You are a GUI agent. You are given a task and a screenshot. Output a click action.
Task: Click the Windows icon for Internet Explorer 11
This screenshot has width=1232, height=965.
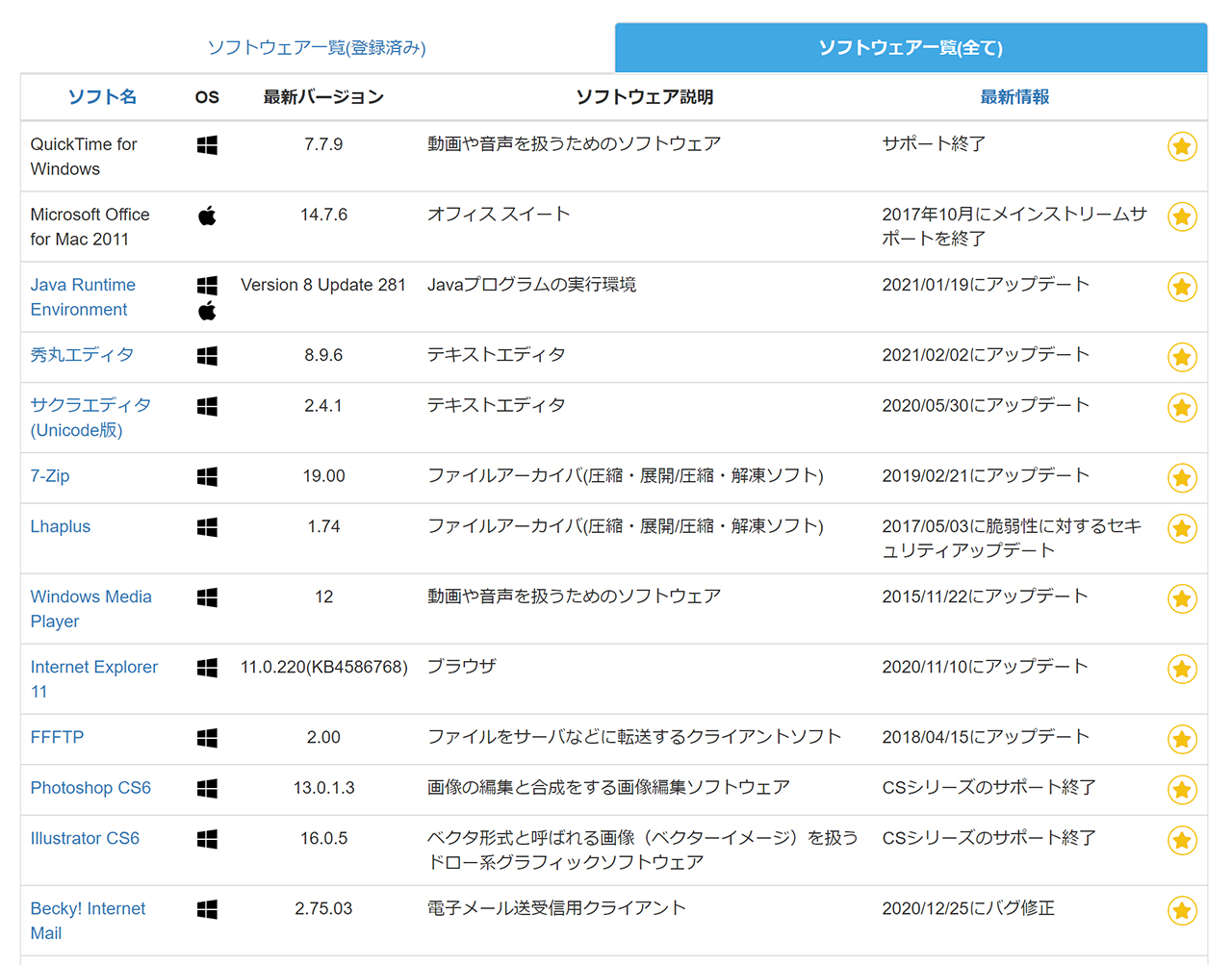click(207, 668)
